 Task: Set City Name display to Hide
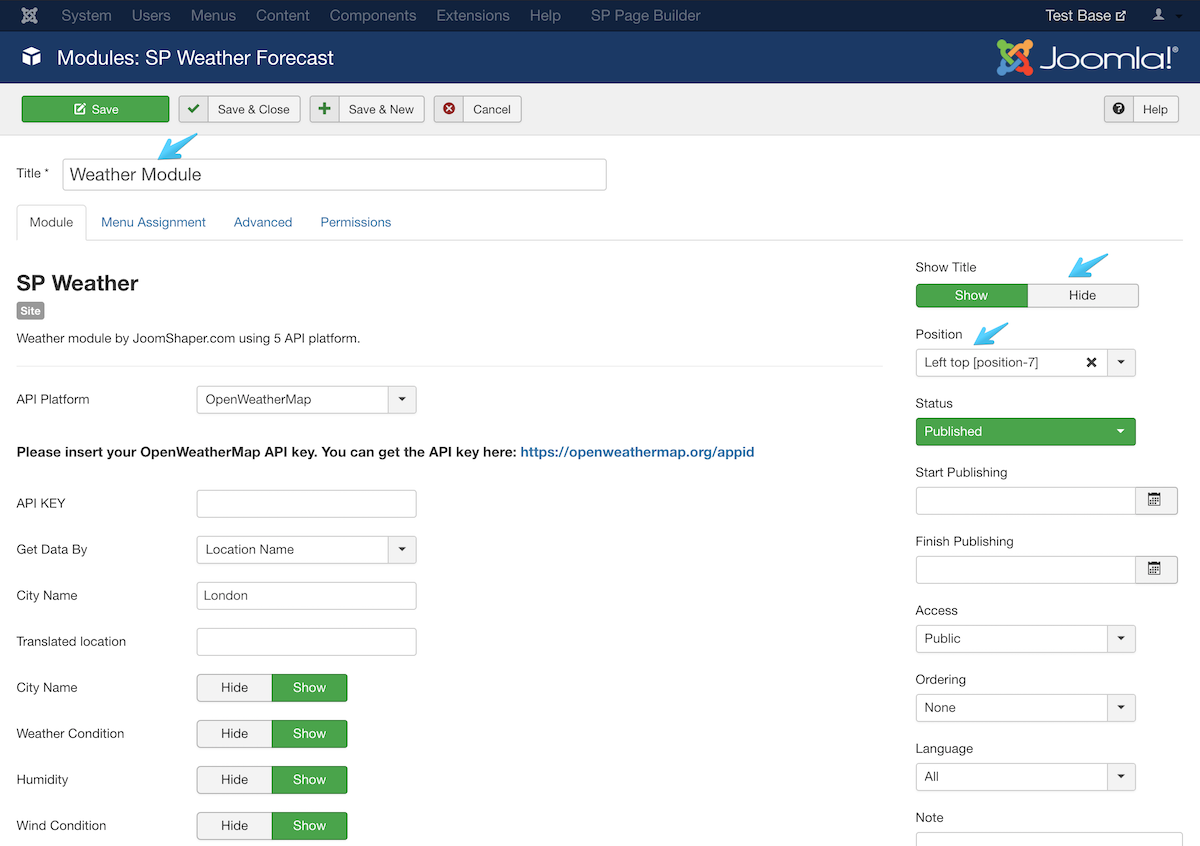[234, 687]
